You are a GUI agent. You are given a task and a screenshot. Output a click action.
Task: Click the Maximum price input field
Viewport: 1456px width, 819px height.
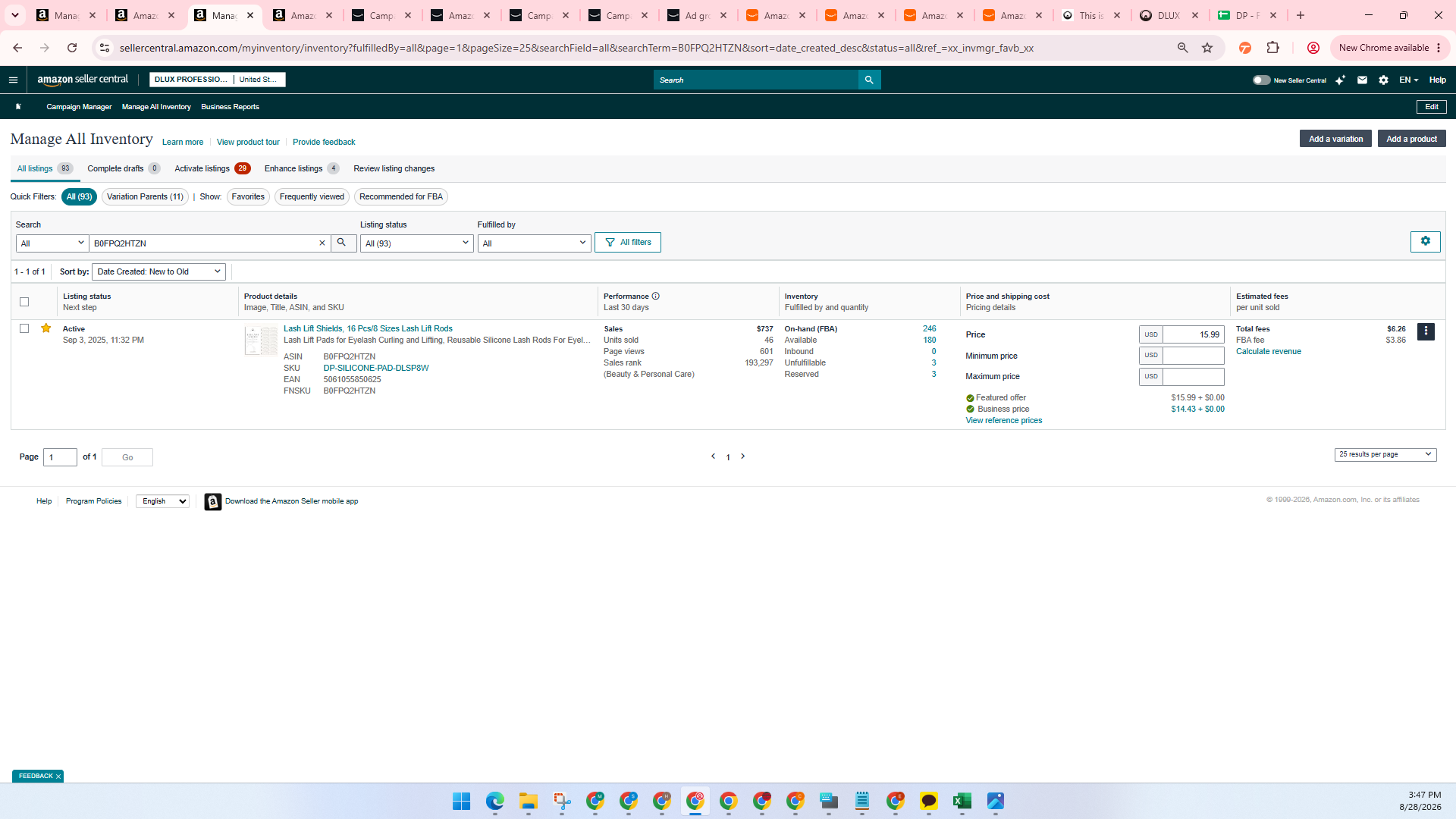(x=1194, y=377)
